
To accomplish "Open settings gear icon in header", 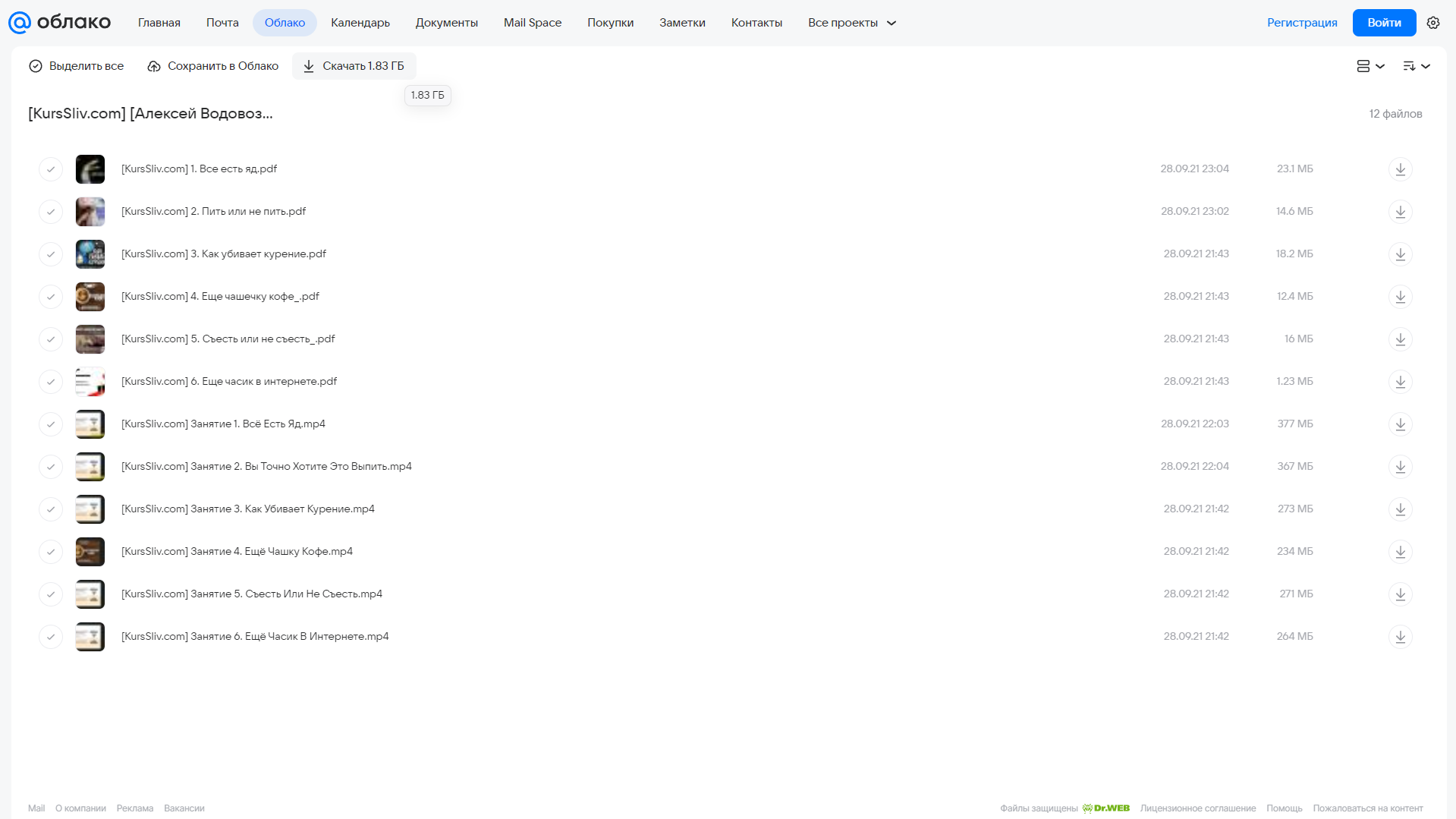I will 1433,23.
